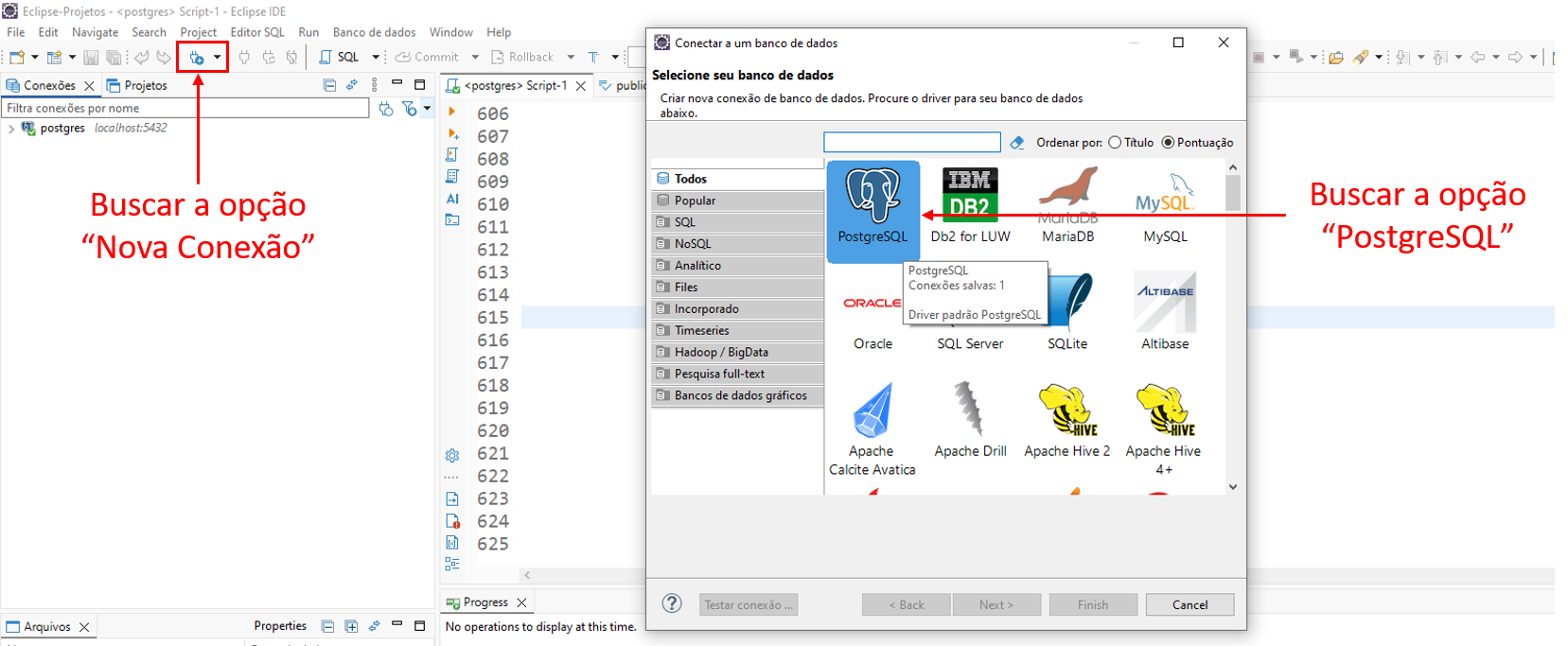Expand the Analítico category
The width and height of the screenshot is (1568, 646).
tap(737, 266)
